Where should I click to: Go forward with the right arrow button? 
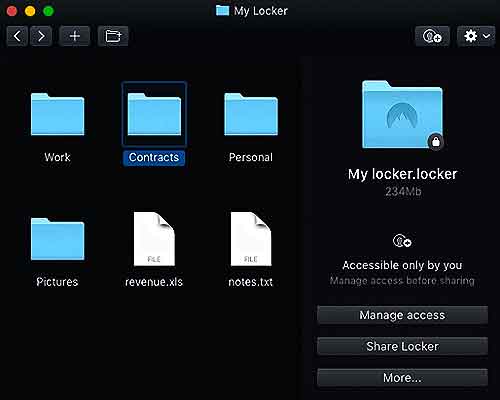tap(41, 36)
